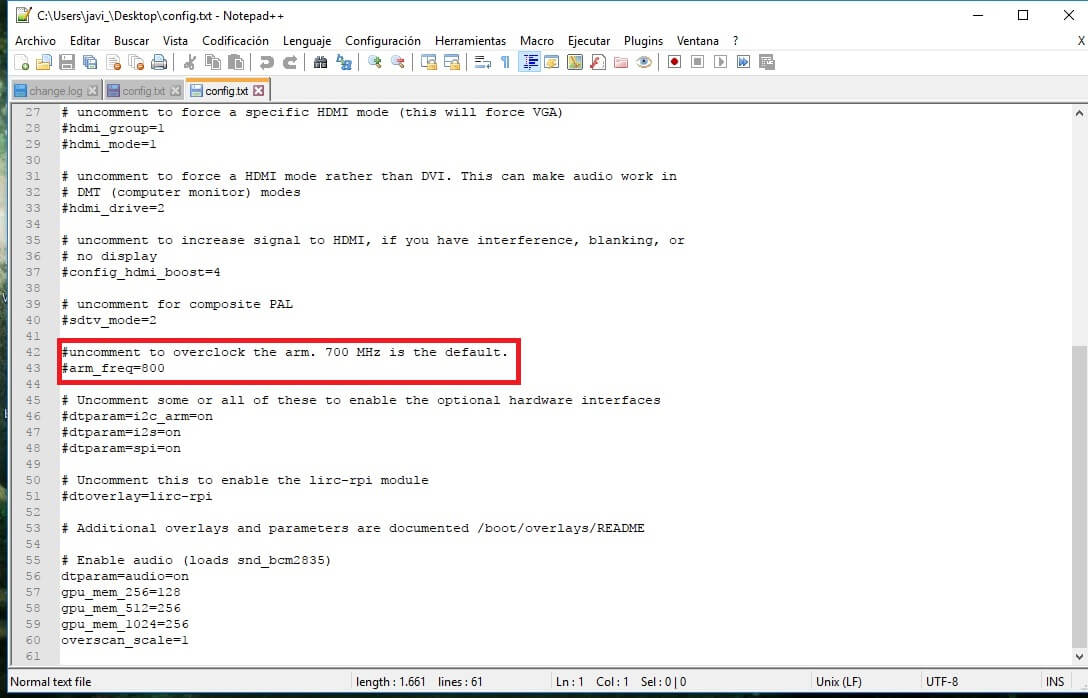1088x698 pixels.
Task: Open Find with the binoculars icon
Action: [x=321, y=62]
